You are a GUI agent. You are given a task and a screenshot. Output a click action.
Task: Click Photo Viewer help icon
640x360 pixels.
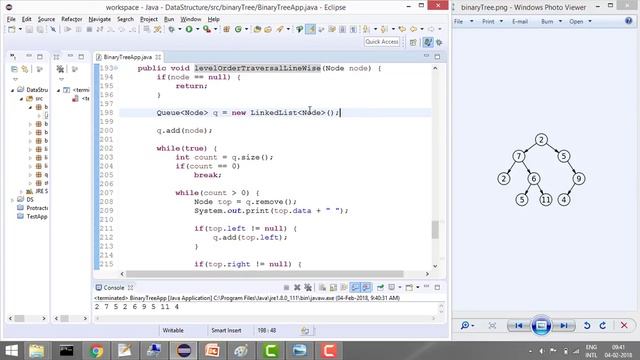coord(629,21)
